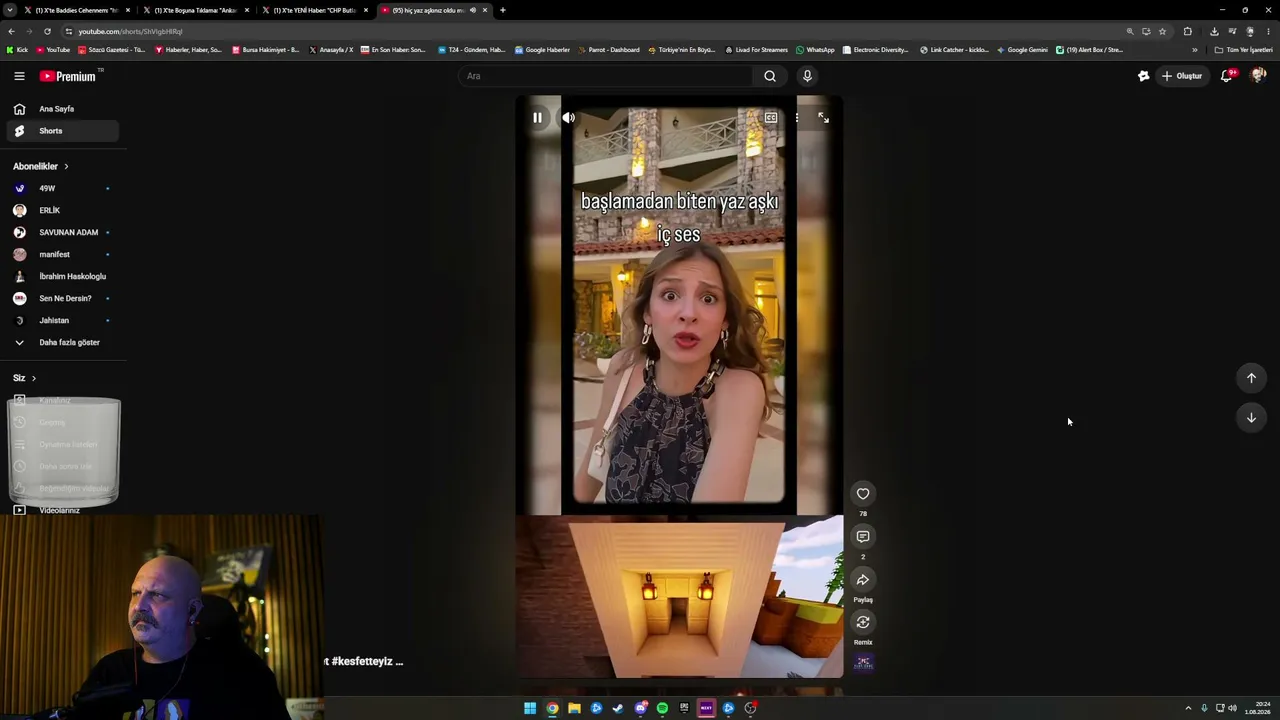
Task: Open the Short's sound thumbnail
Action: tap(863, 662)
